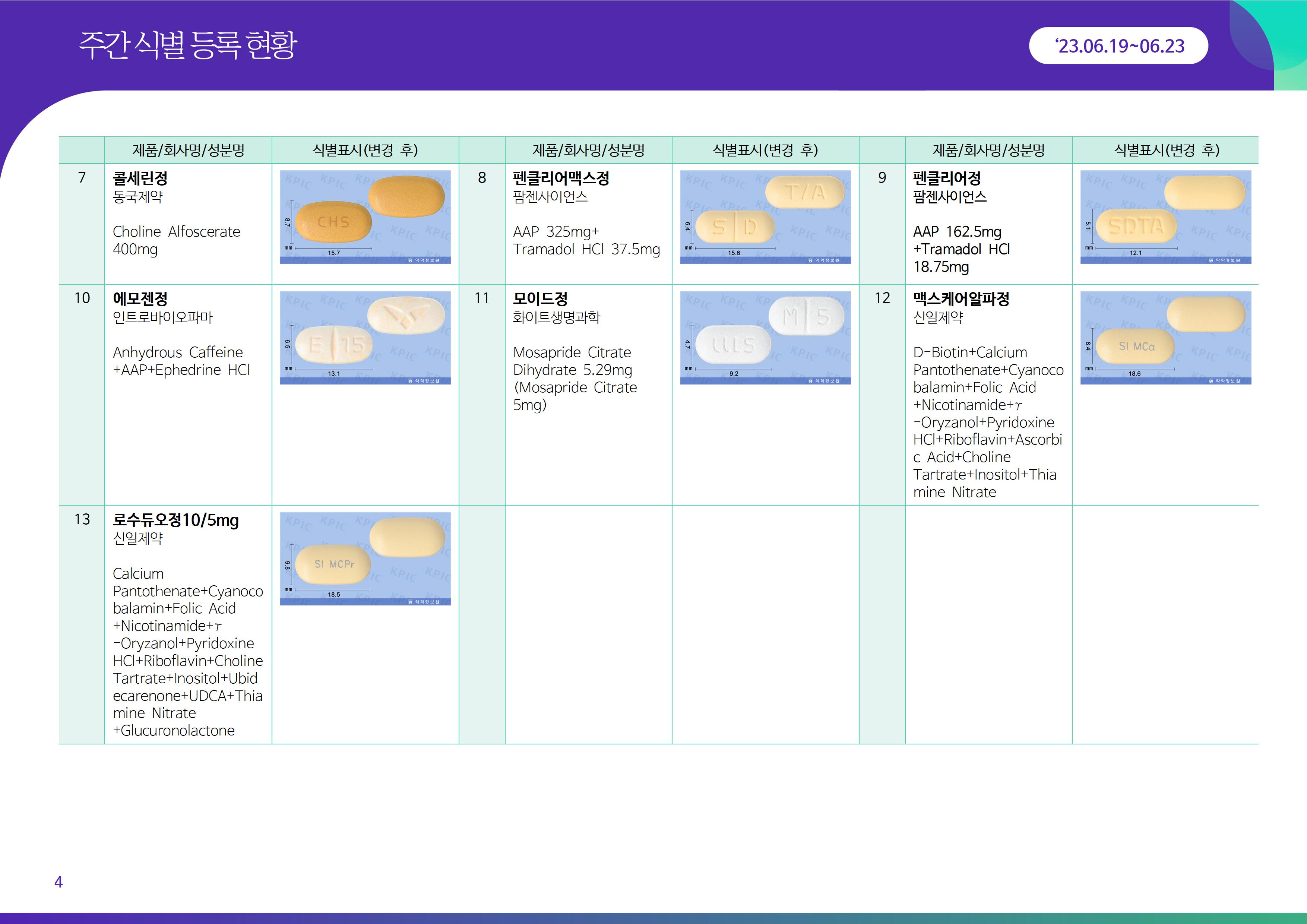Click the product name 콜세린정
This screenshot has height=924, width=1307.
(x=140, y=179)
